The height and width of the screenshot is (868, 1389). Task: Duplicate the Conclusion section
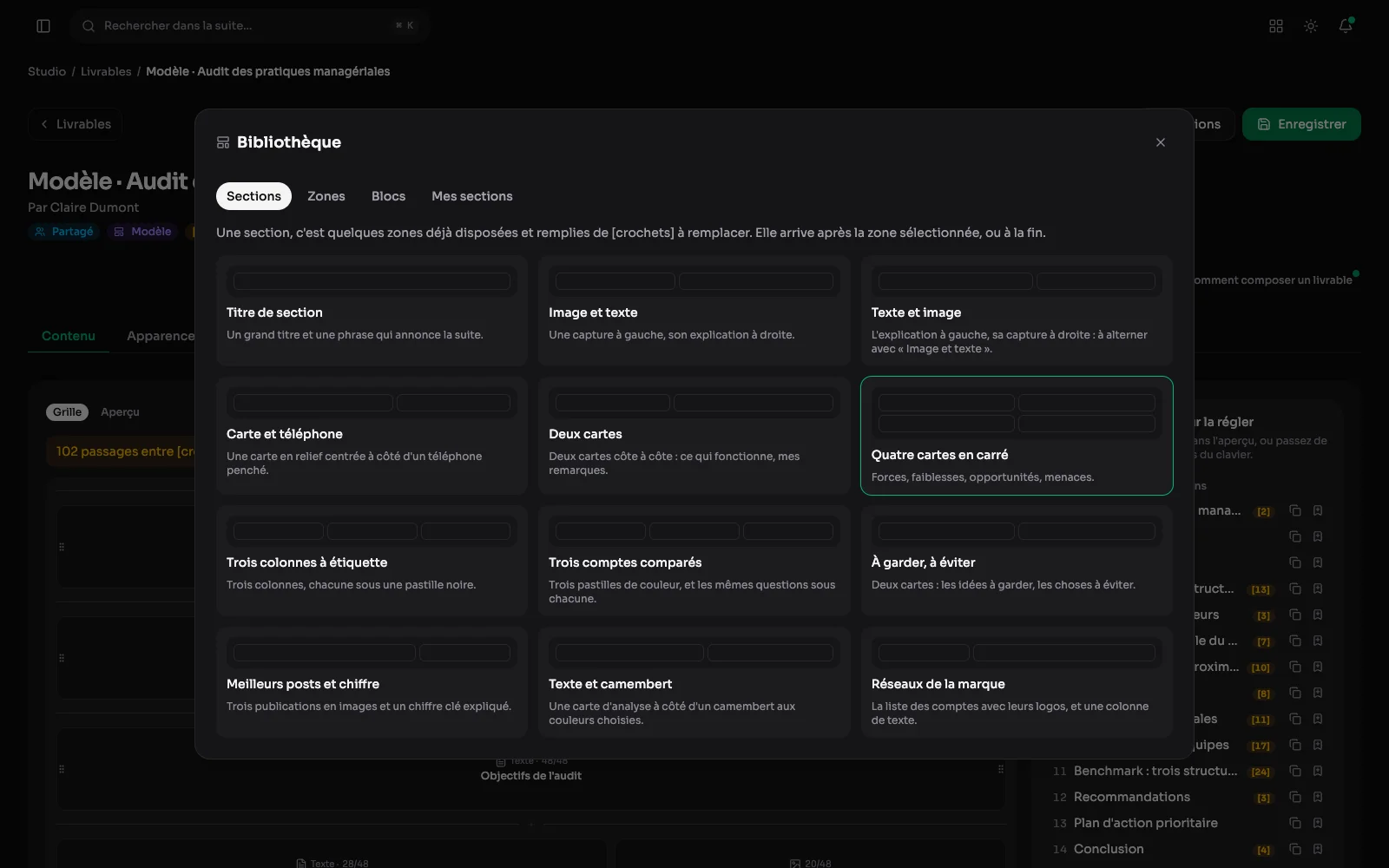tap(1295, 849)
